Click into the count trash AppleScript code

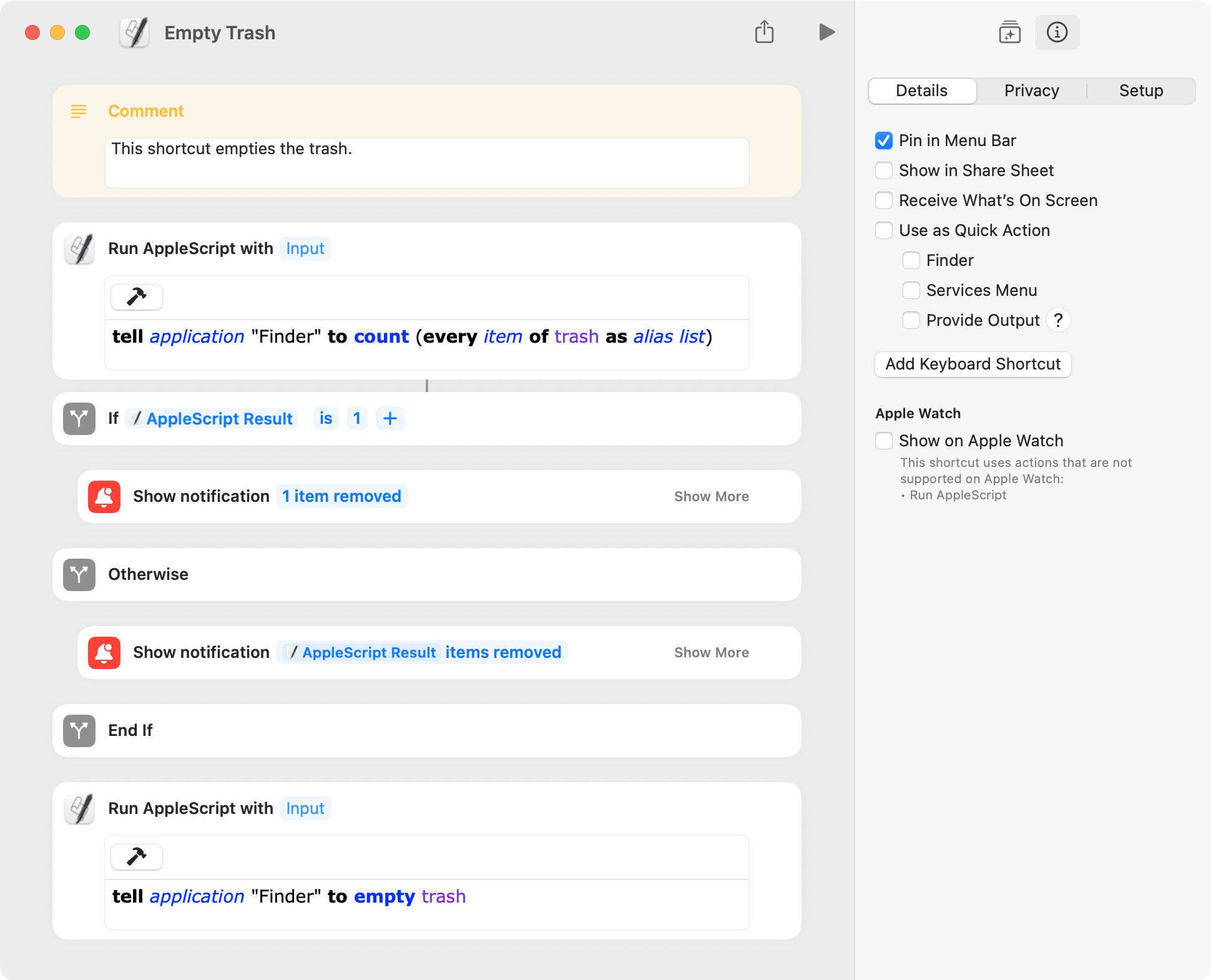click(x=427, y=345)
